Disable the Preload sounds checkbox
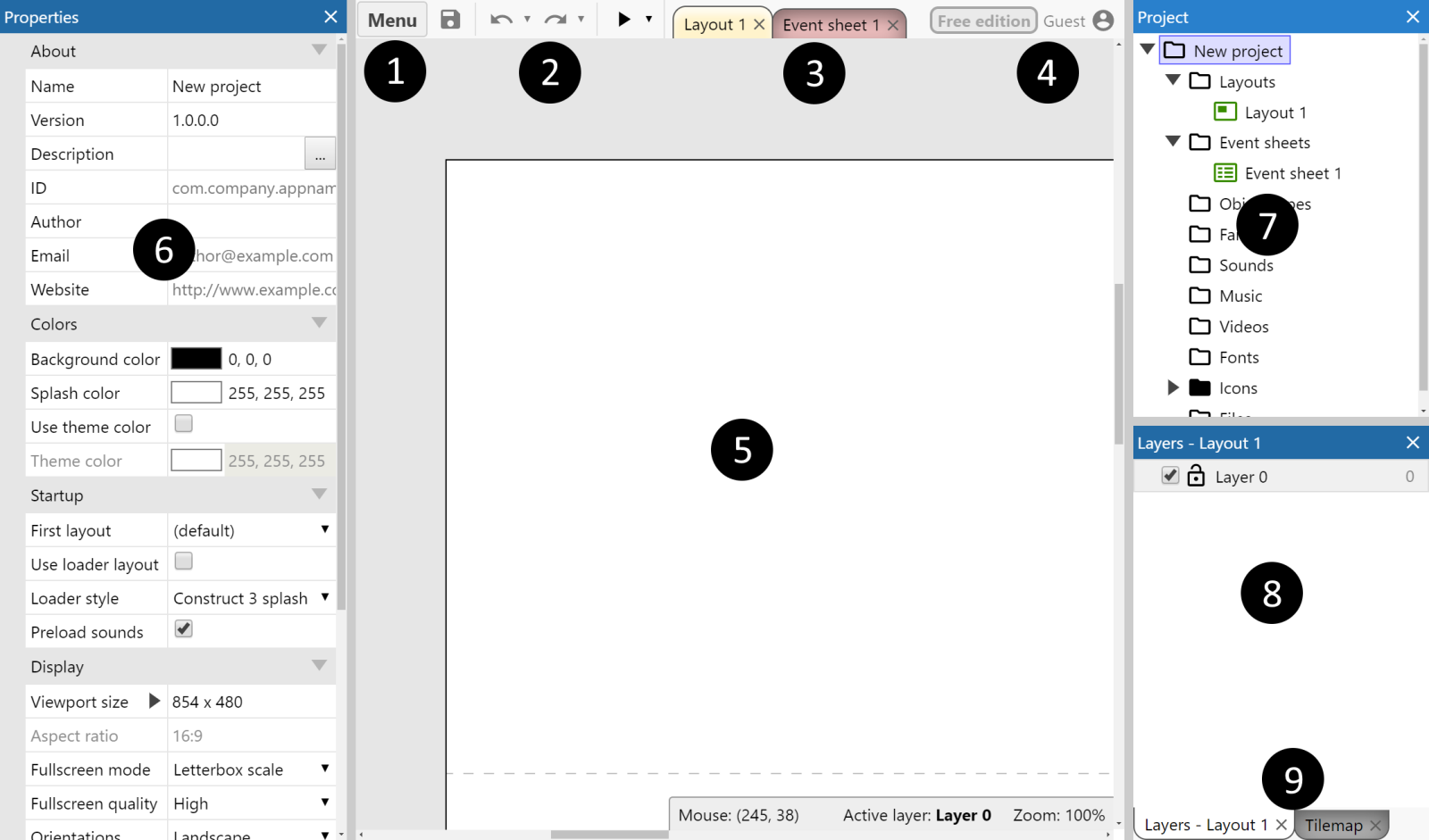This screenshot has height=840, width=1429. tap(183, 628)
